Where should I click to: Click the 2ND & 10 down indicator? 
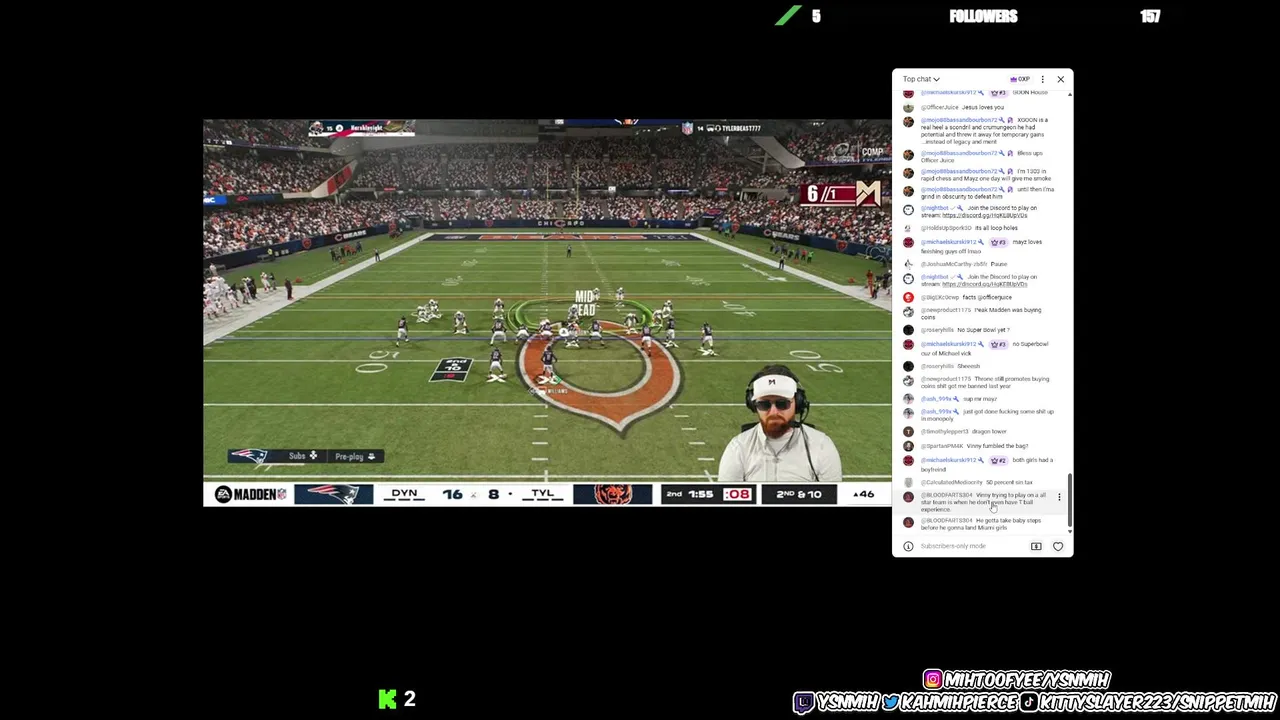click(799, 494)
